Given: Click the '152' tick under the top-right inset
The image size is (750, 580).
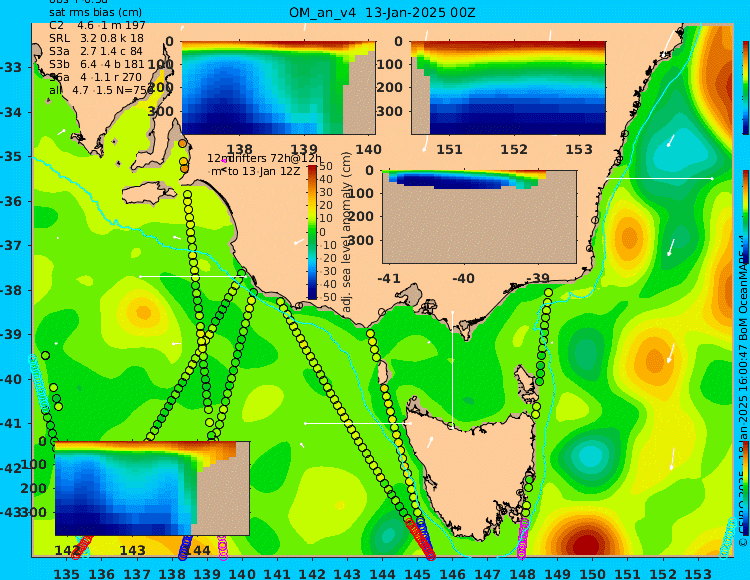Looking at the screenshot, I should [x=514, y=149].
